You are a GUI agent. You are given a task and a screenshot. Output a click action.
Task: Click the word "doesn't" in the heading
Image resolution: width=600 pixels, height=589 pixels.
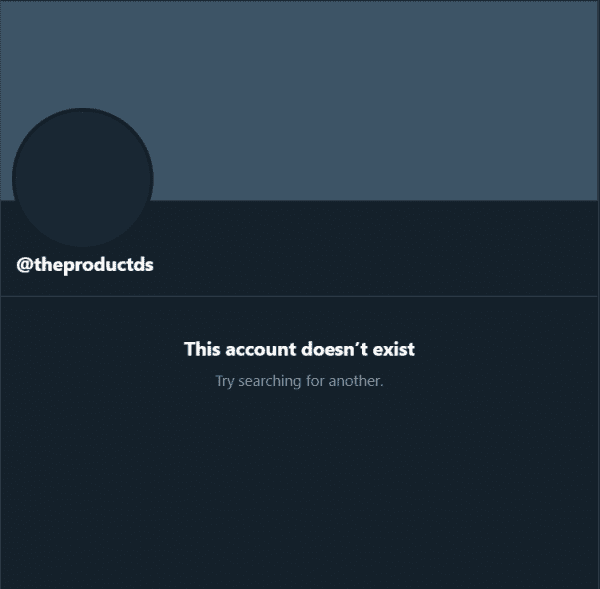click(x=334, y=349)
